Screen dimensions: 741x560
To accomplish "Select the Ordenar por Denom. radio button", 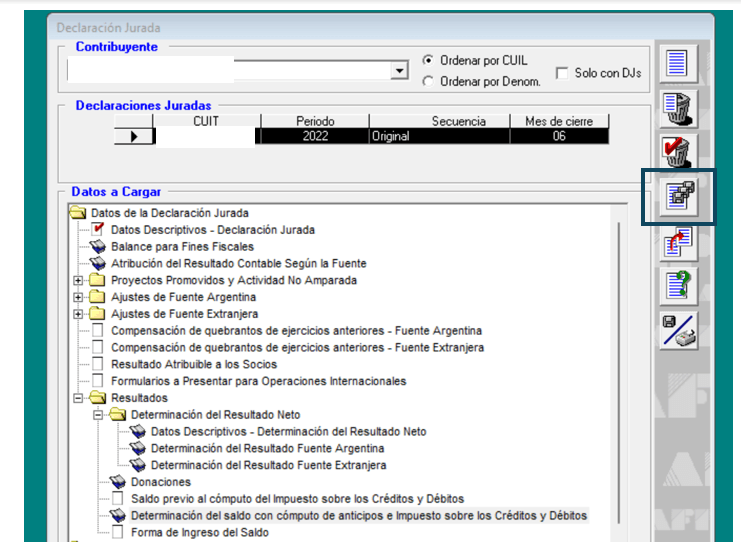I will tap(428, 82).
